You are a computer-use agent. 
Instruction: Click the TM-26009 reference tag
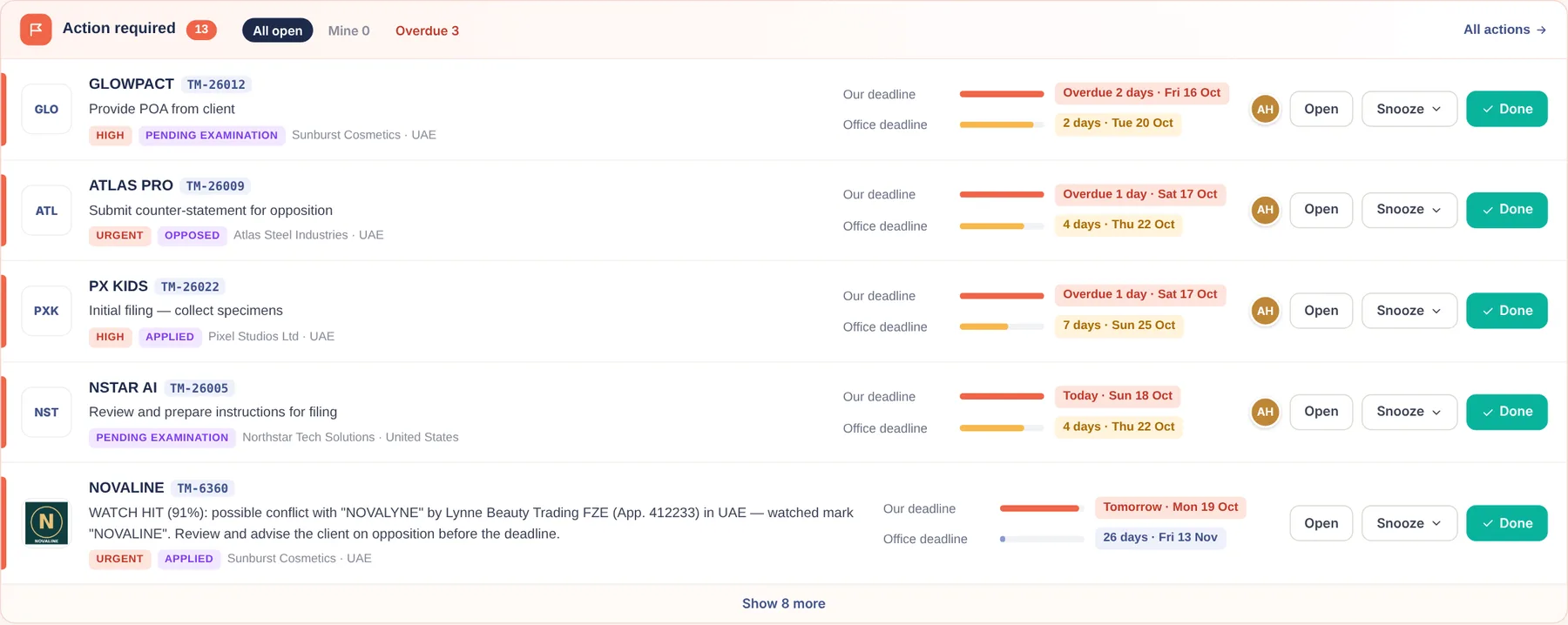point(215,186)
